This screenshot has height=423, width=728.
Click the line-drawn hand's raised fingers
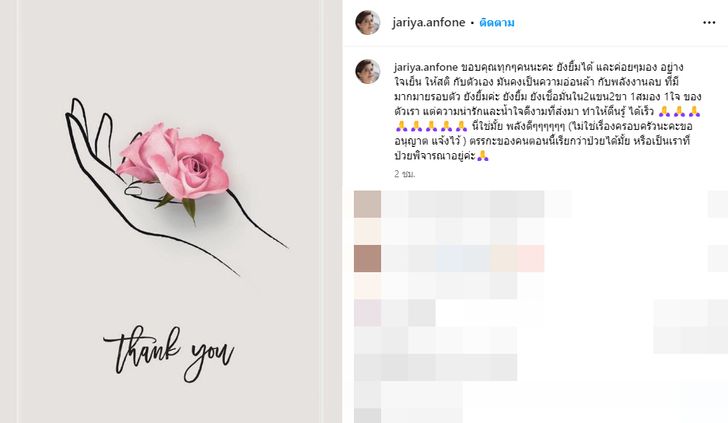(x=88, y=125)
